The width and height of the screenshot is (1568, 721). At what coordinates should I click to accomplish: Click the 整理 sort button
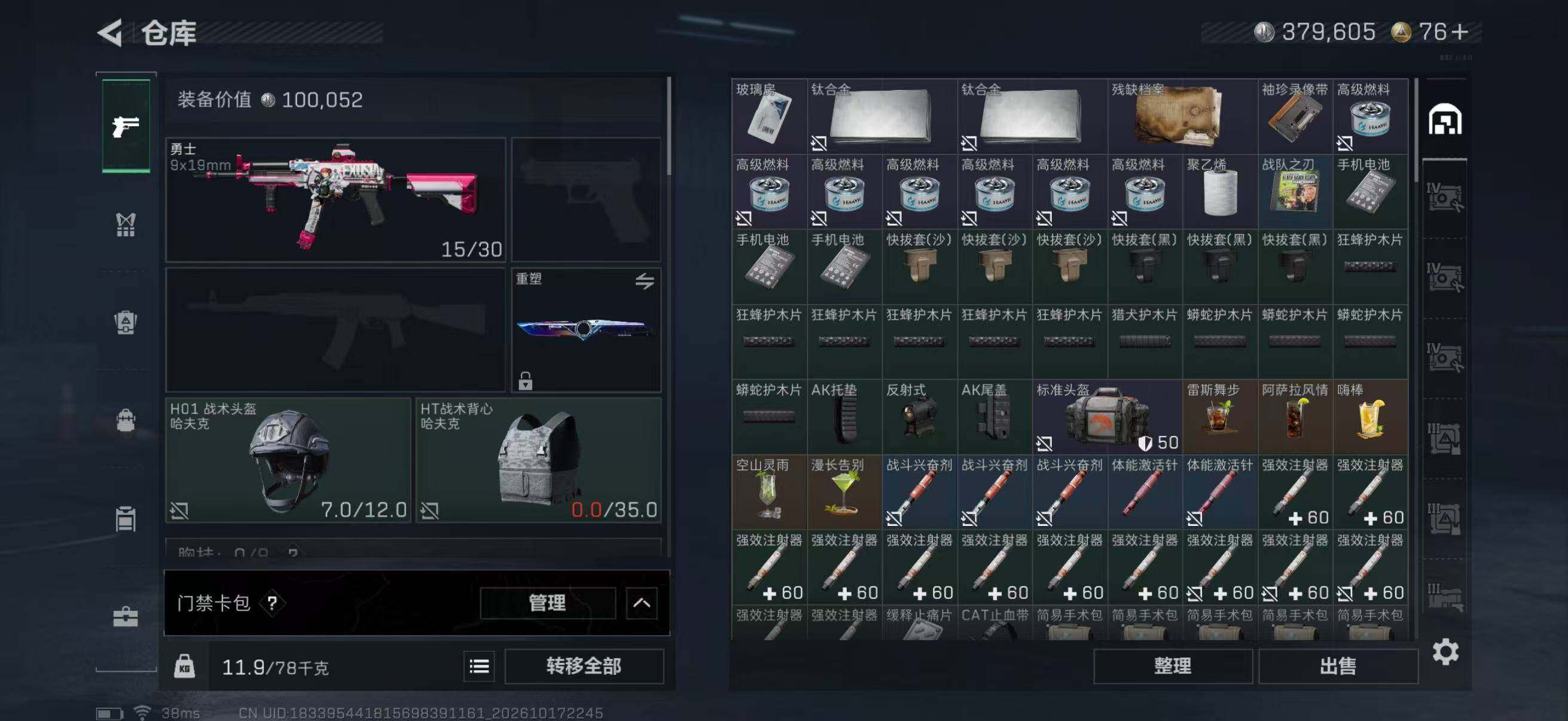tap(1172, 666)
